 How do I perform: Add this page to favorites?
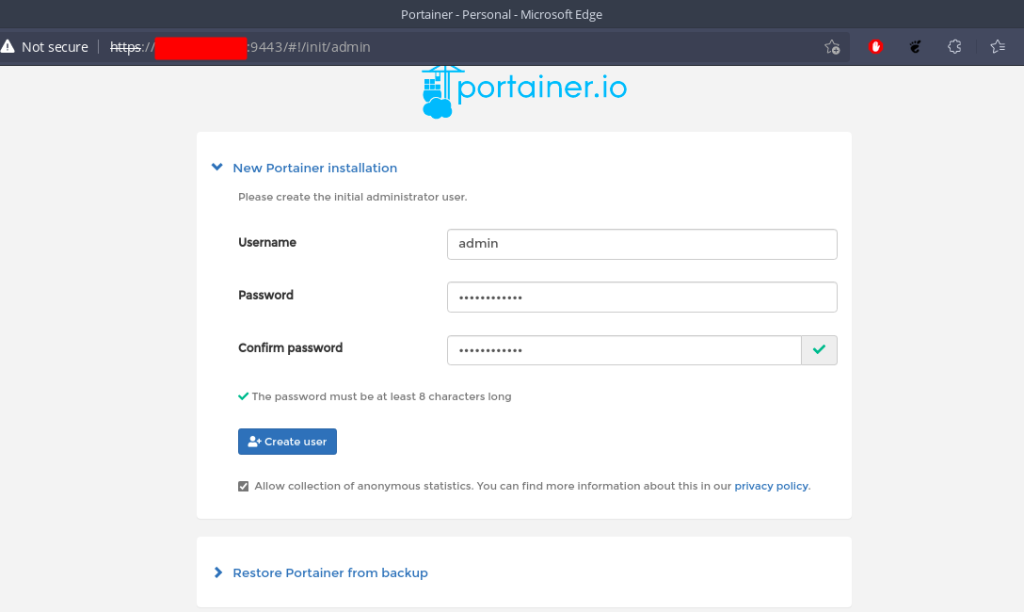point(832,46)
